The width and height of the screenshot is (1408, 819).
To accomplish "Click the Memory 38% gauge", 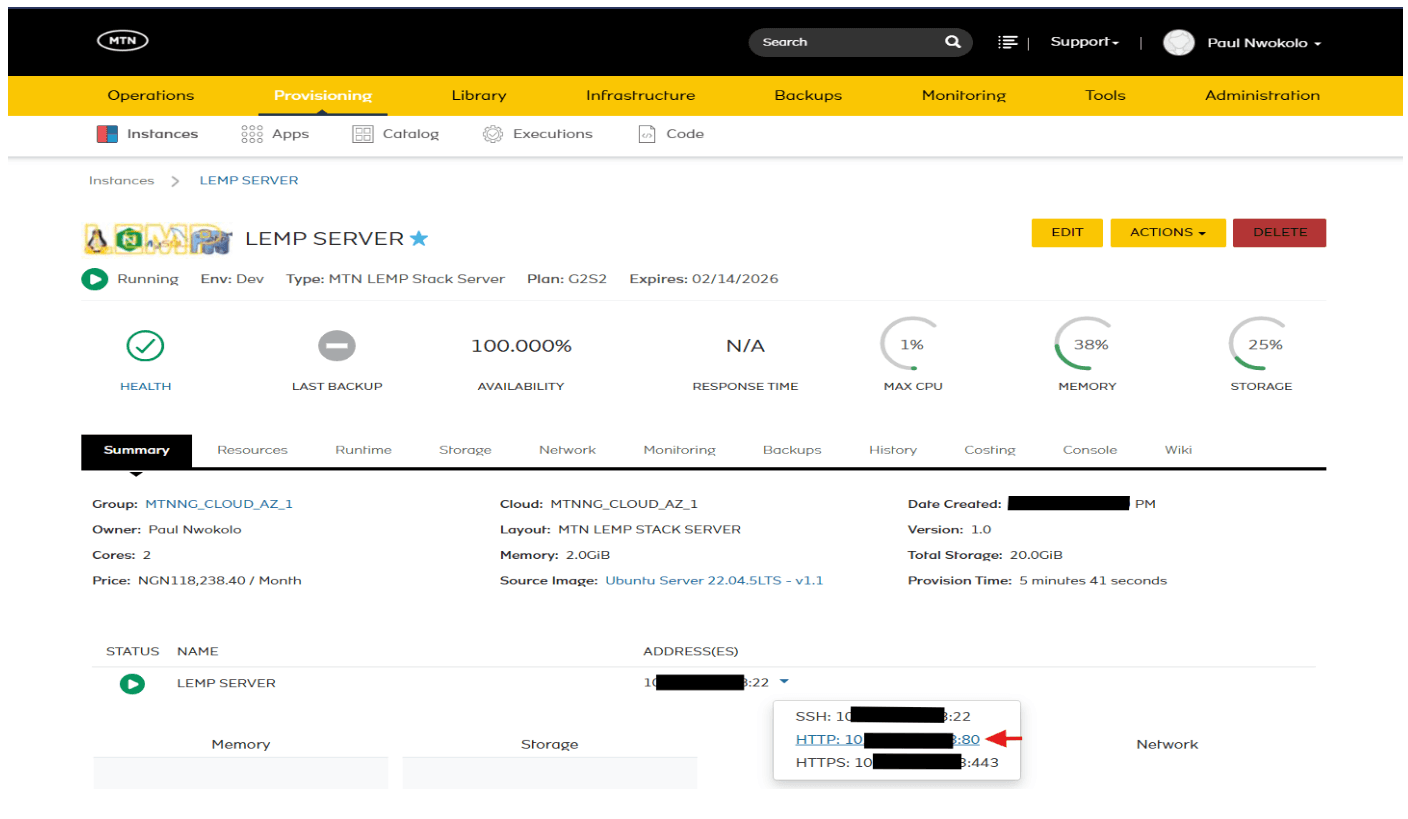I will (x=1086, y=345).
